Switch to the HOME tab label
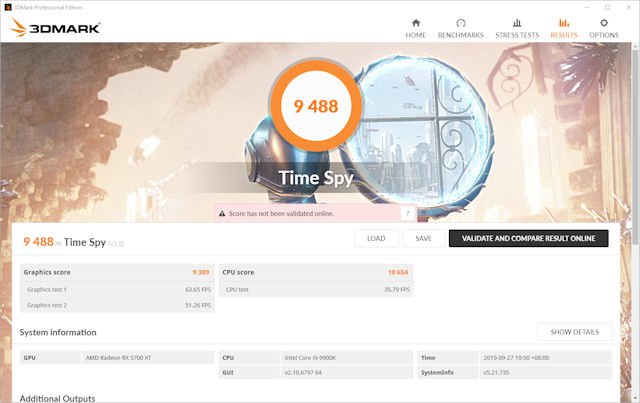The width and height of the screenshot is (640, 403). click(x=416, y=35)
